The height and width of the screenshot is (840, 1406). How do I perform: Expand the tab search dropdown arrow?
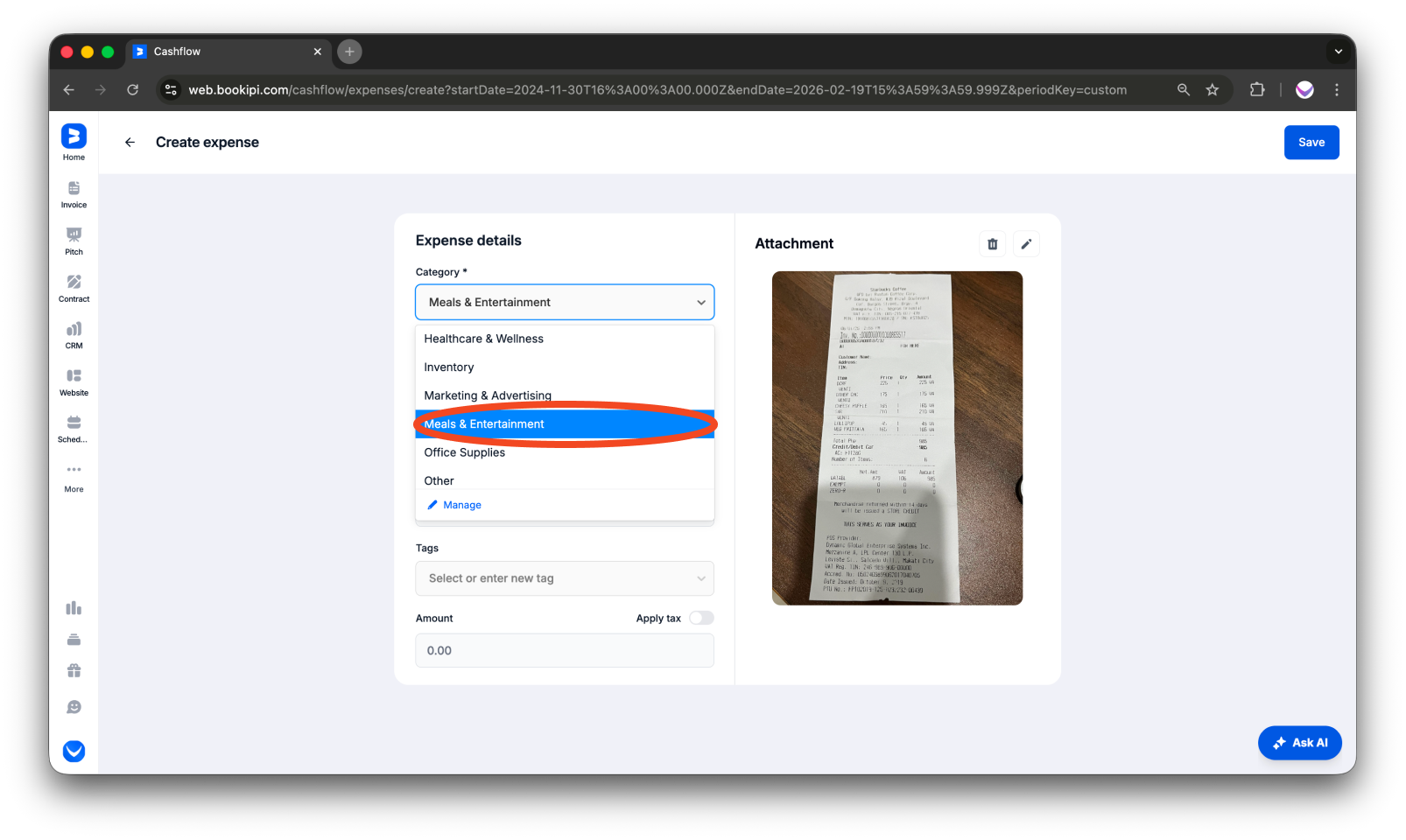[1338, 52]
